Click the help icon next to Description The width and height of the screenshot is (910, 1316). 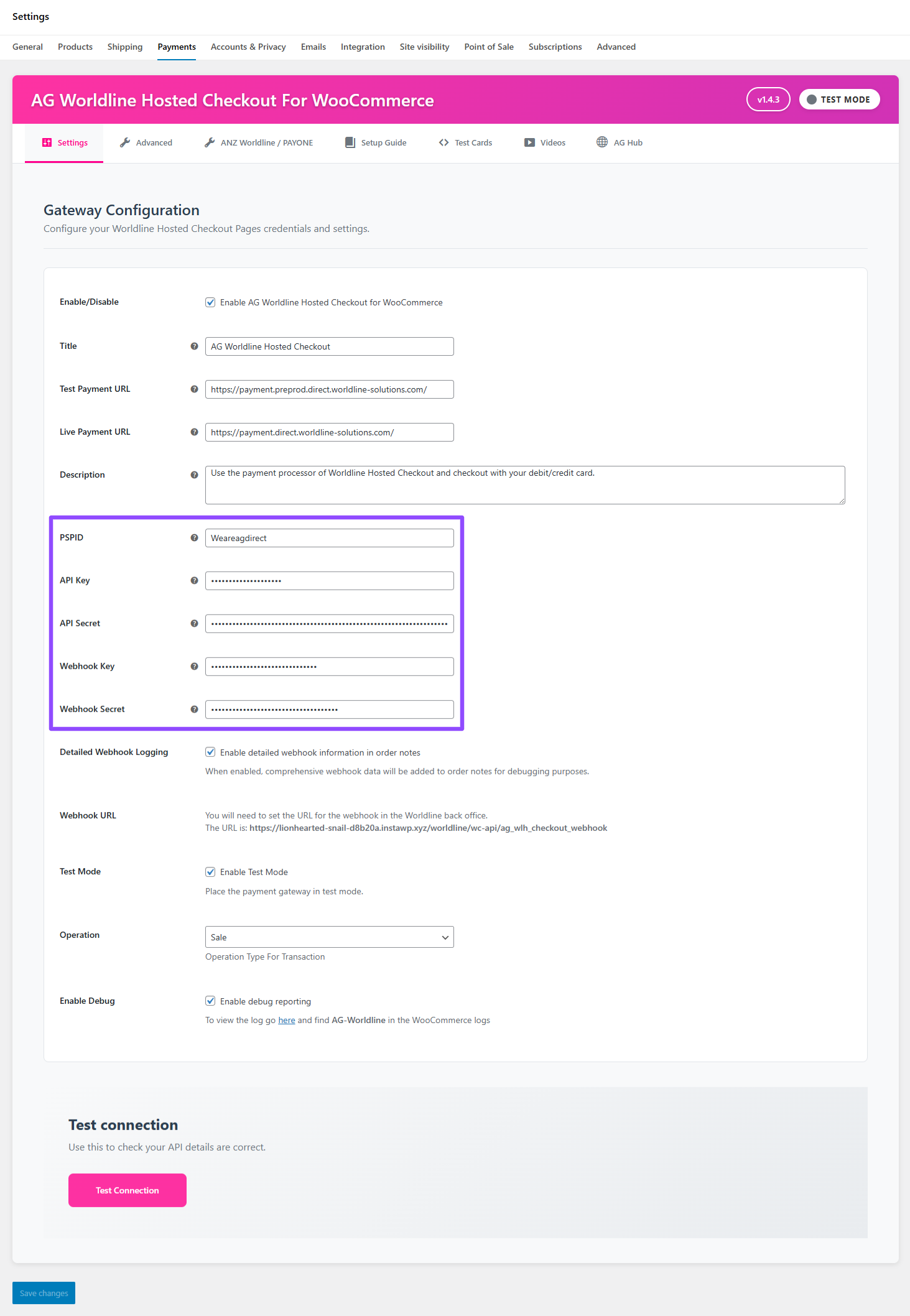coord(194,475)
